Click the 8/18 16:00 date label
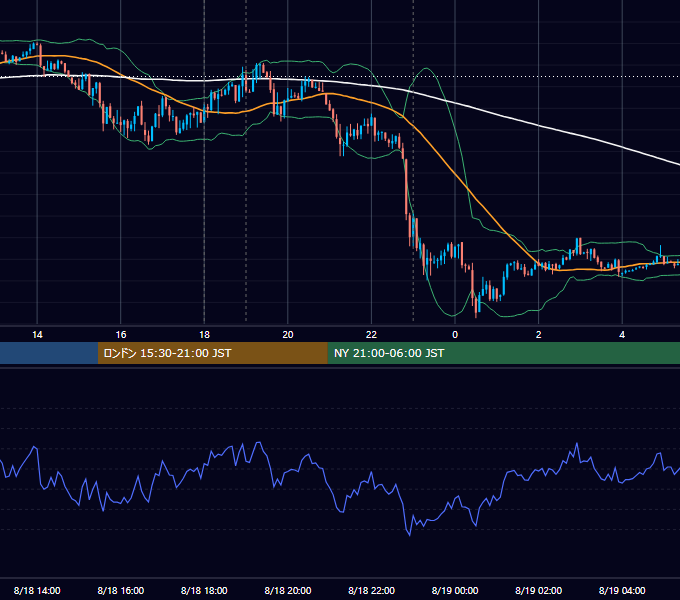680x600 pixels. 121,590
